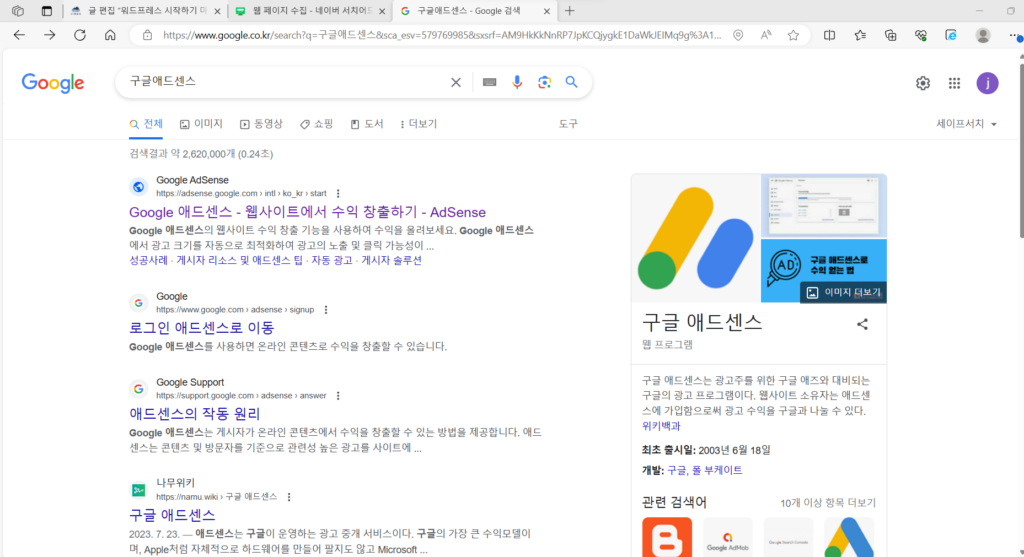Open 로그인 애드센스로 이동 result
This screenshot has width=1024, height=557.
tap(201, 328)
